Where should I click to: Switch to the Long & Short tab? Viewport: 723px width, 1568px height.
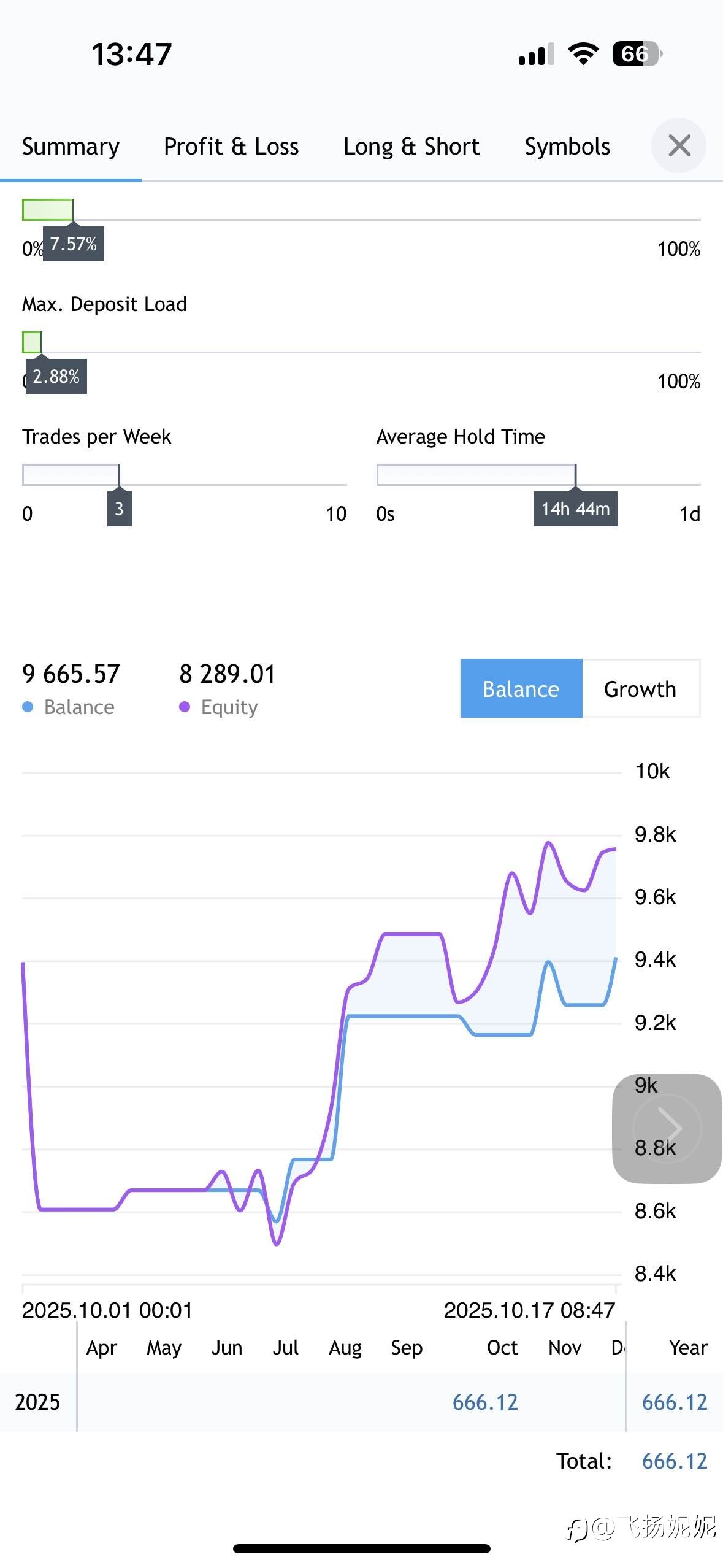411,147
